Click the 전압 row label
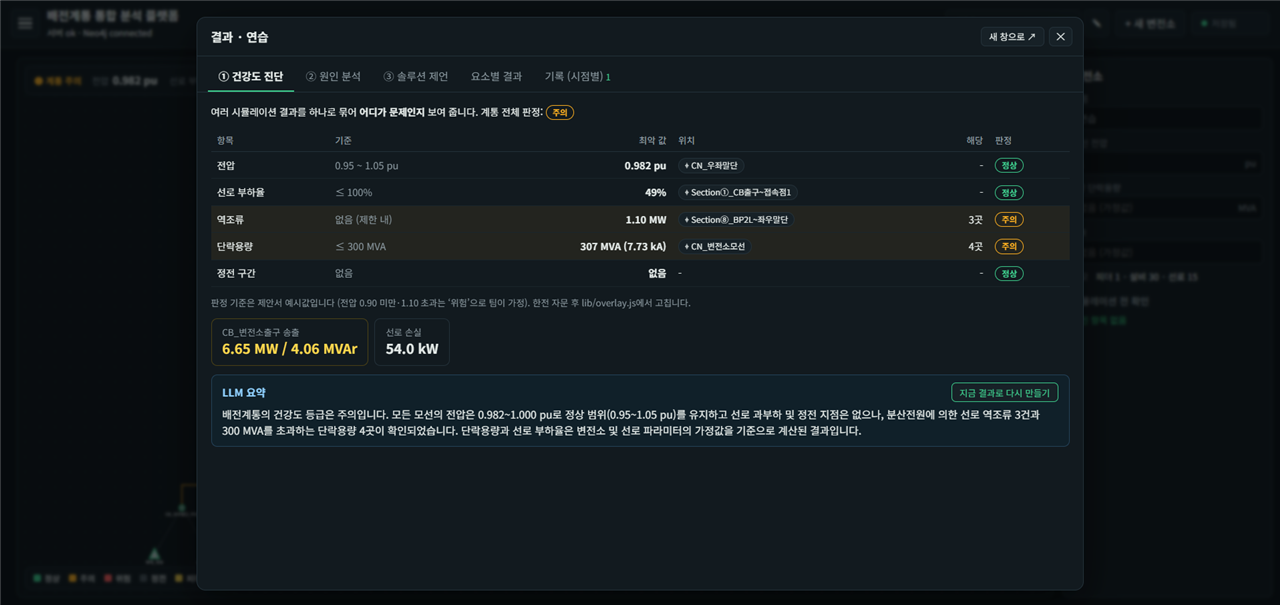 click(226, 166)
